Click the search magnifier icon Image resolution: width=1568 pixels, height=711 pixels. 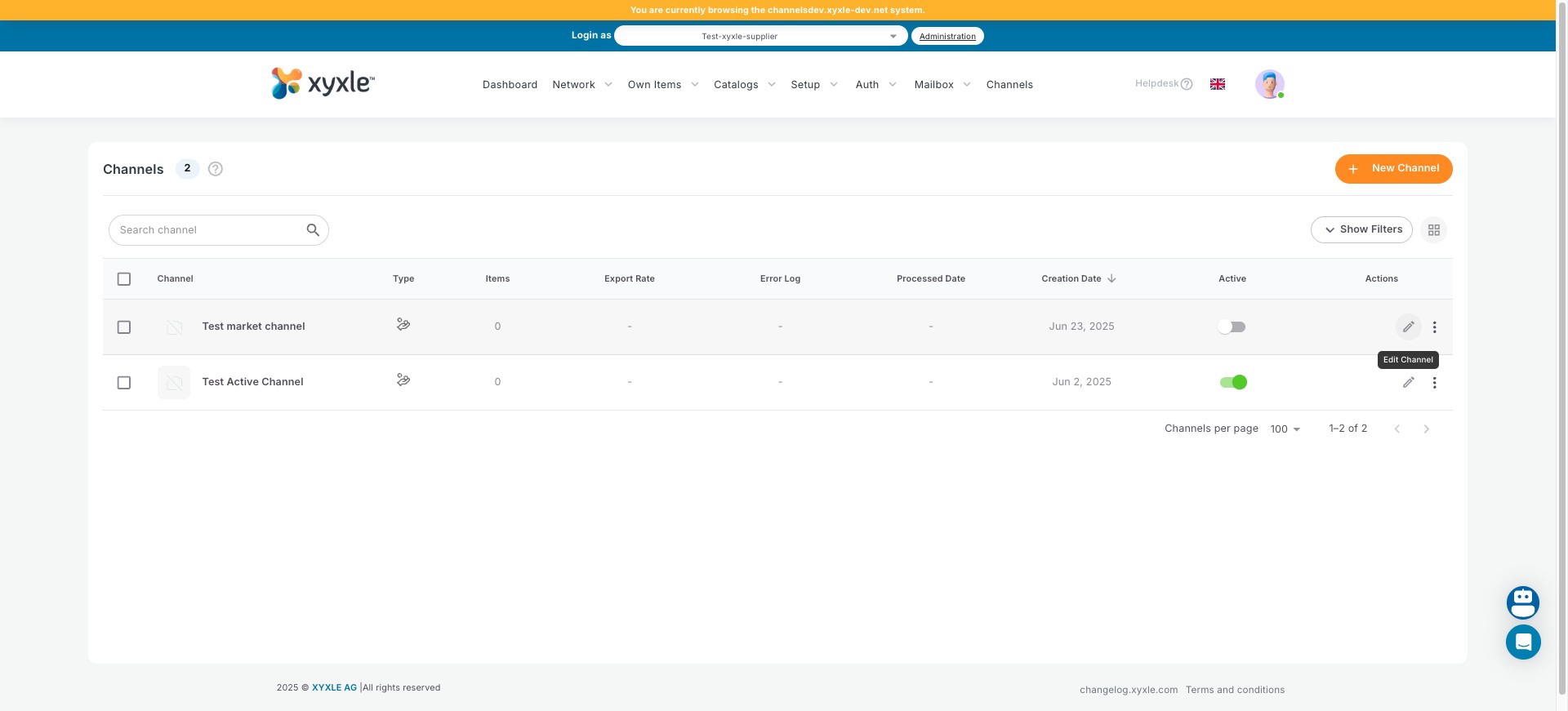pyautogui.click(x=313, y=230)
